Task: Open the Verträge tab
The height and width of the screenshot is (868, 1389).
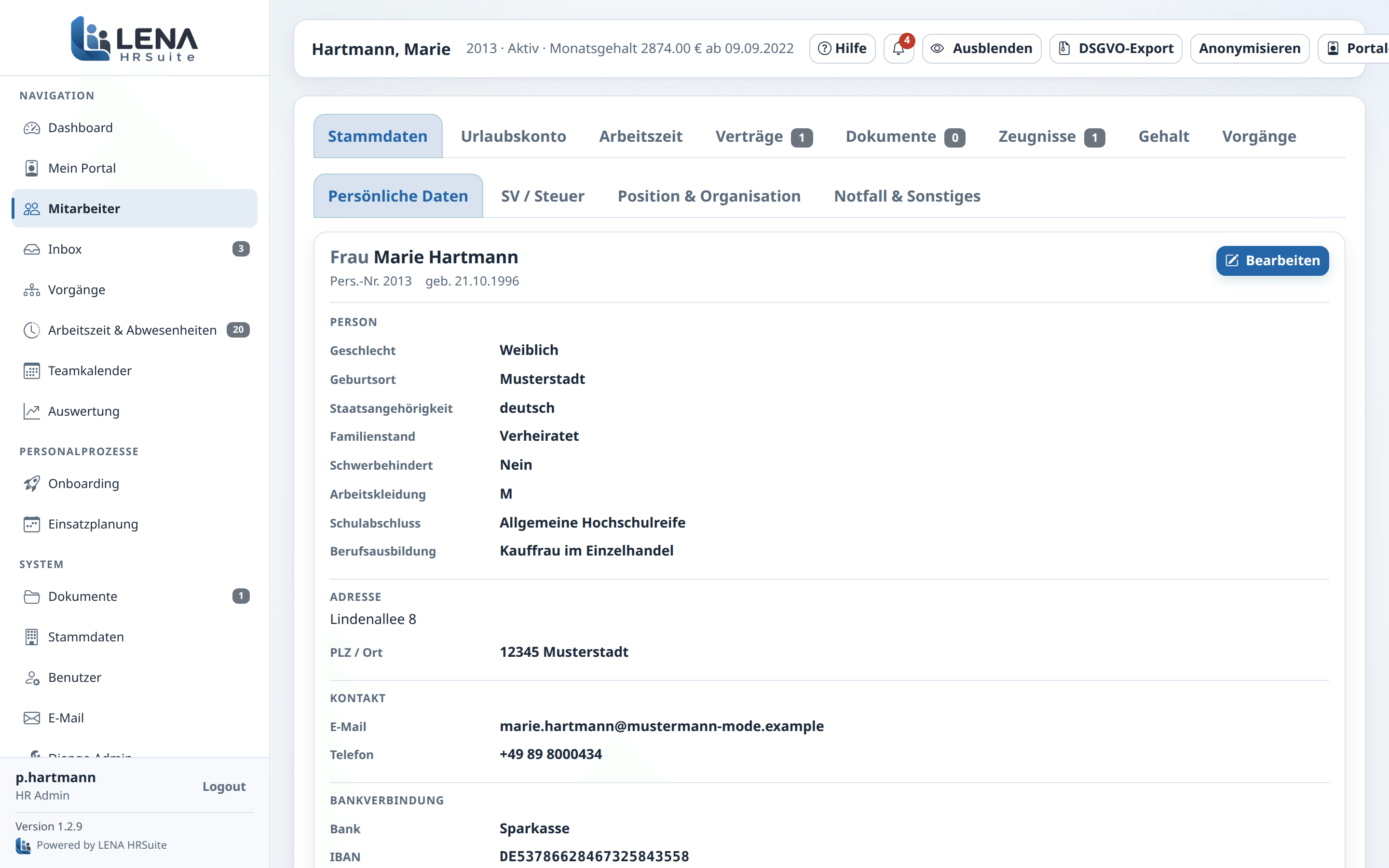Action: (x=764, y=136)
